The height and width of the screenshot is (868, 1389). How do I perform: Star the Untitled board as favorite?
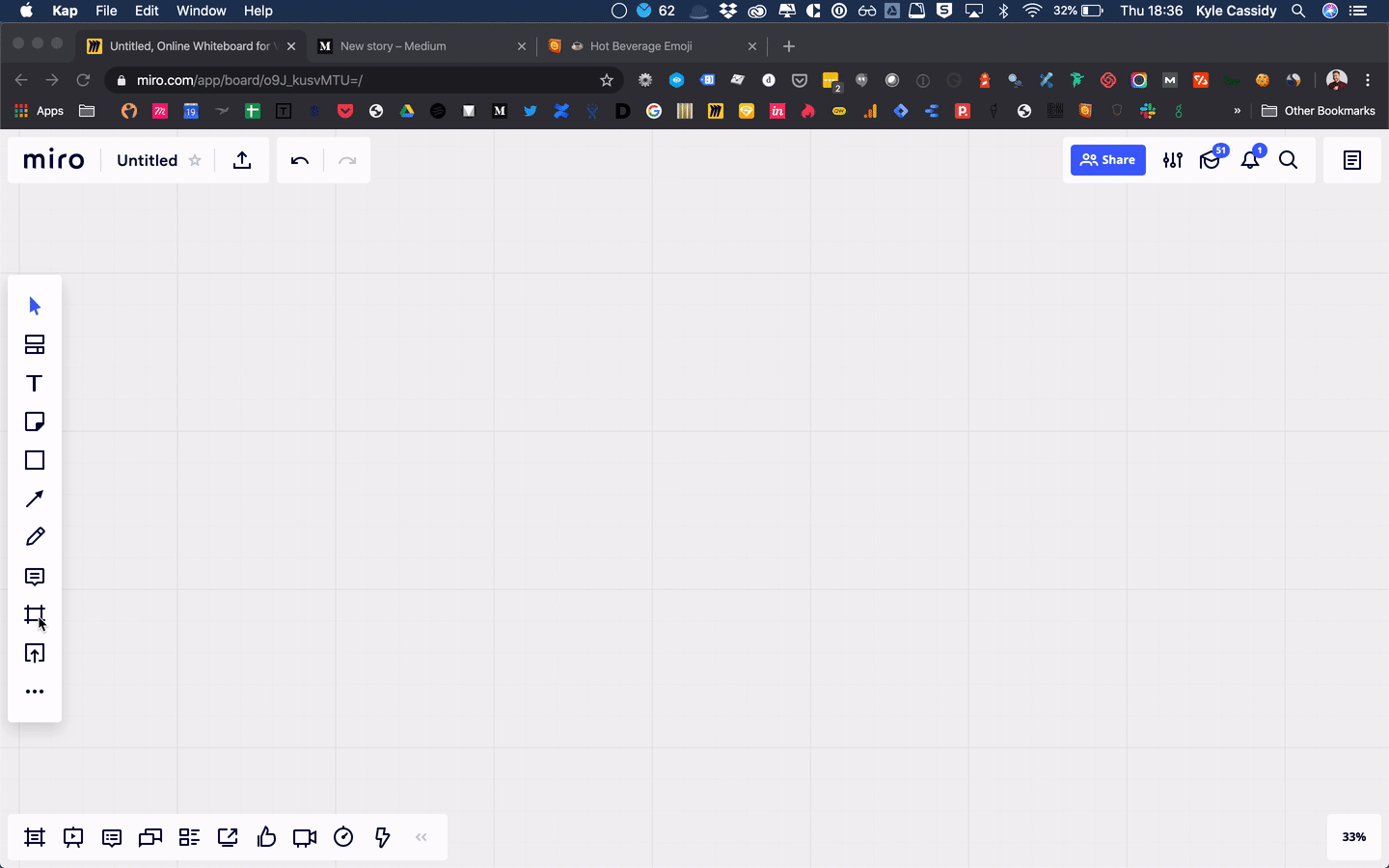point(195,160)
